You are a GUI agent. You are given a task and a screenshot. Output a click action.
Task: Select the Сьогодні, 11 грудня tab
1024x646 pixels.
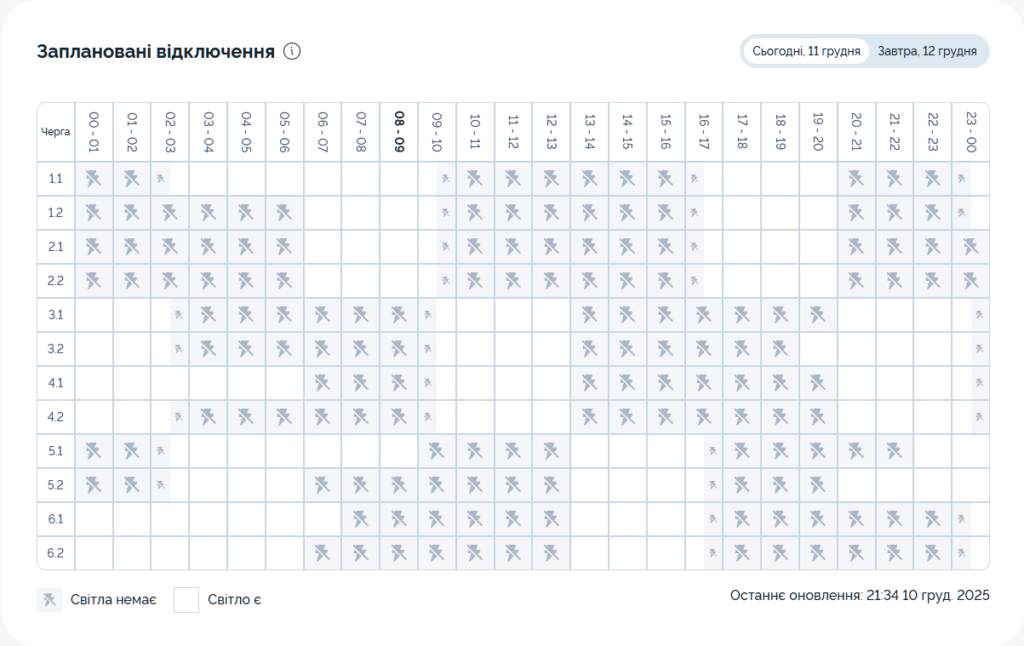[x=806, y=51]
